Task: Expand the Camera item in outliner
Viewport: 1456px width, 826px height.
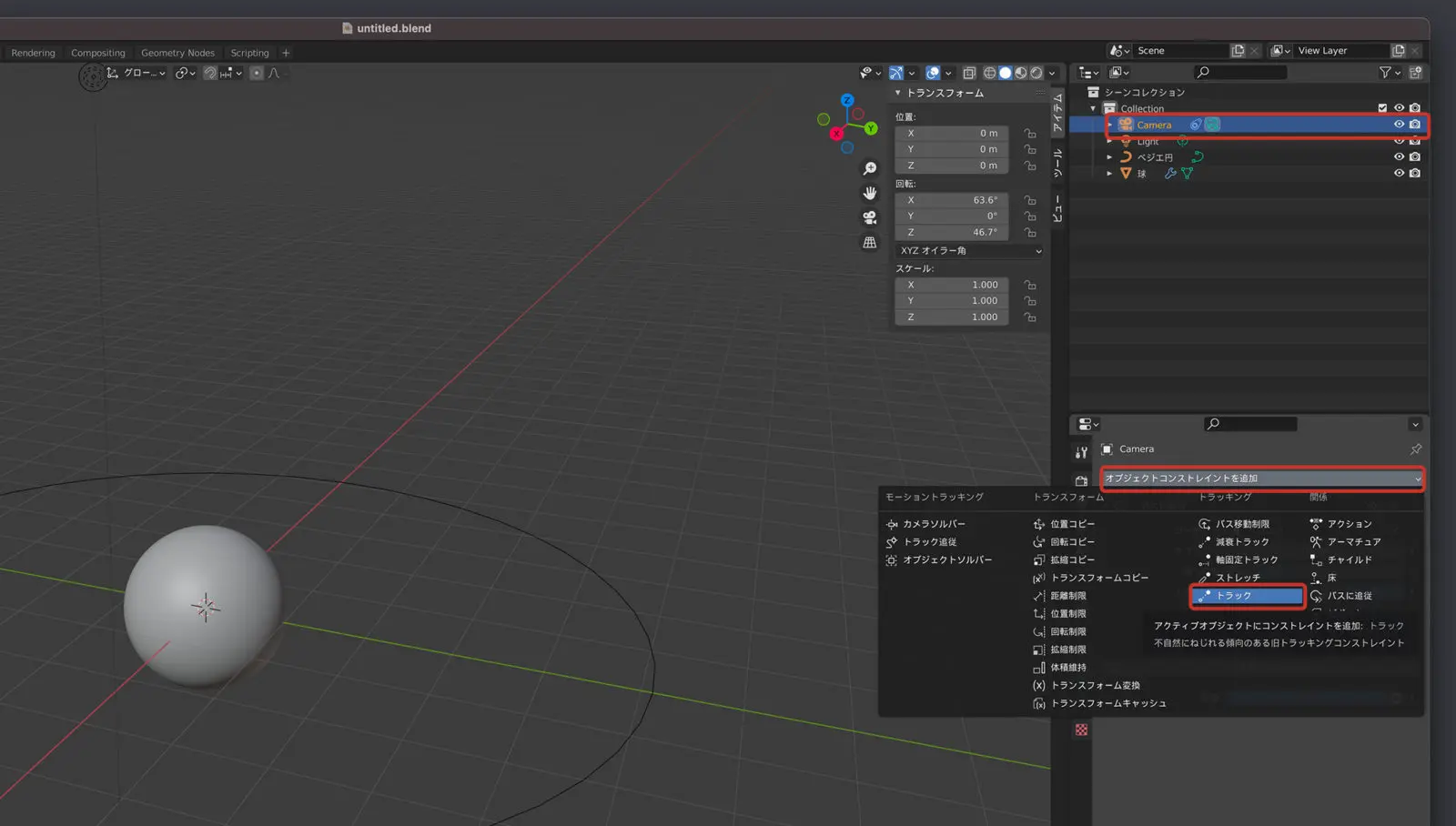Action: [x=1109, y=125]
